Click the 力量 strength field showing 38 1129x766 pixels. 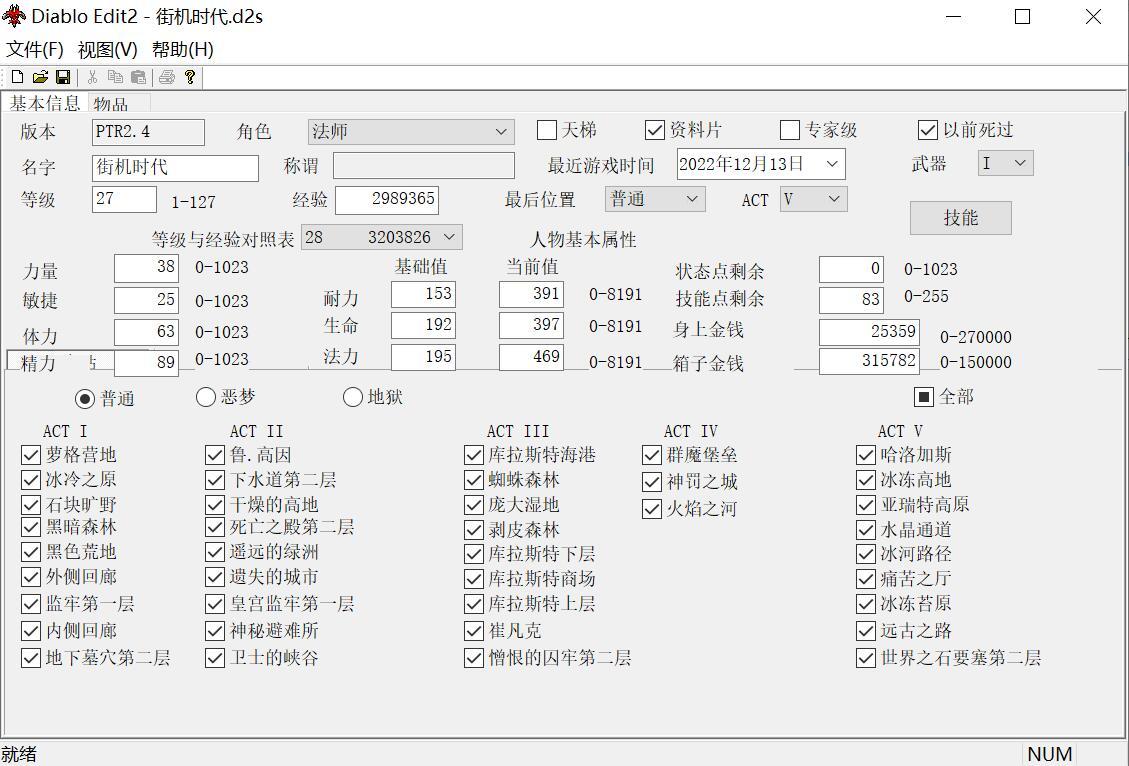(x=146, y=268)
